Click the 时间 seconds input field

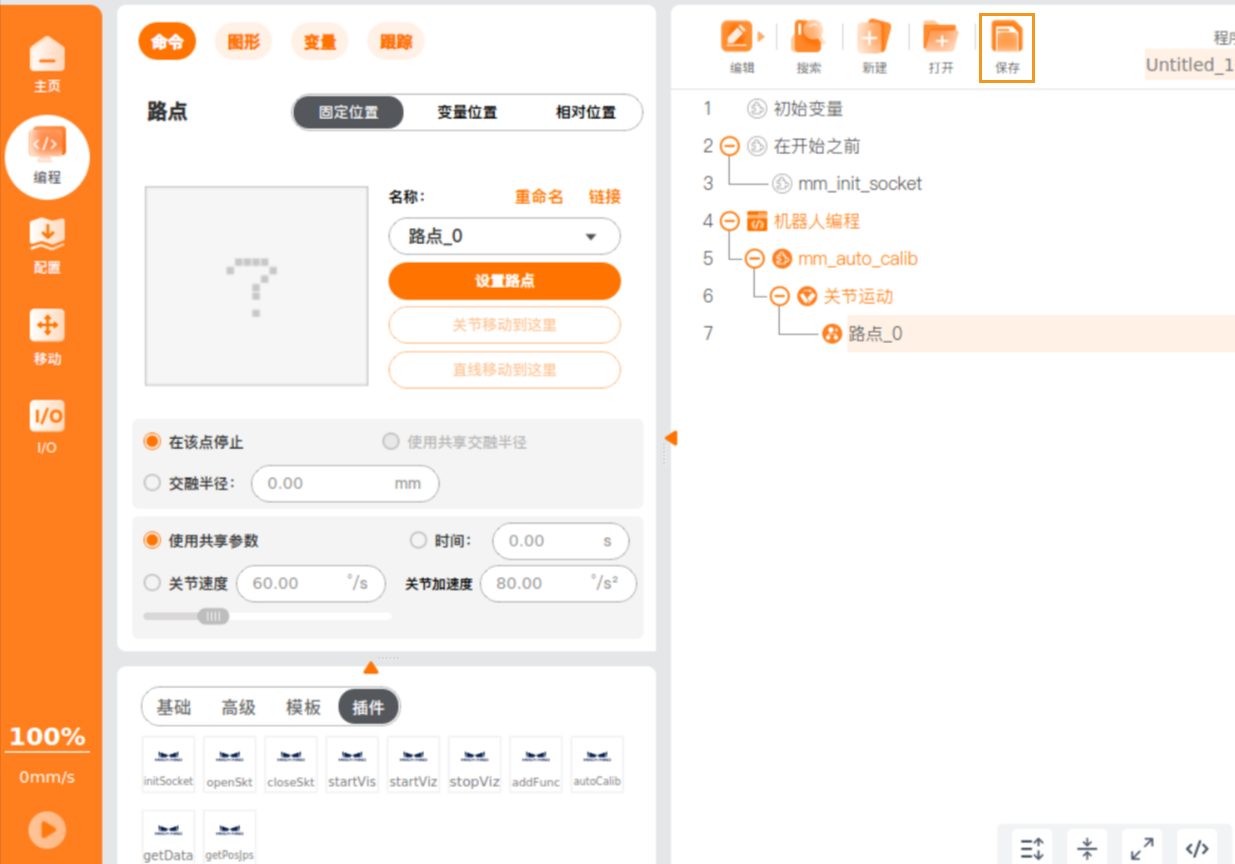pyautogui.click(x=561, y=541)
